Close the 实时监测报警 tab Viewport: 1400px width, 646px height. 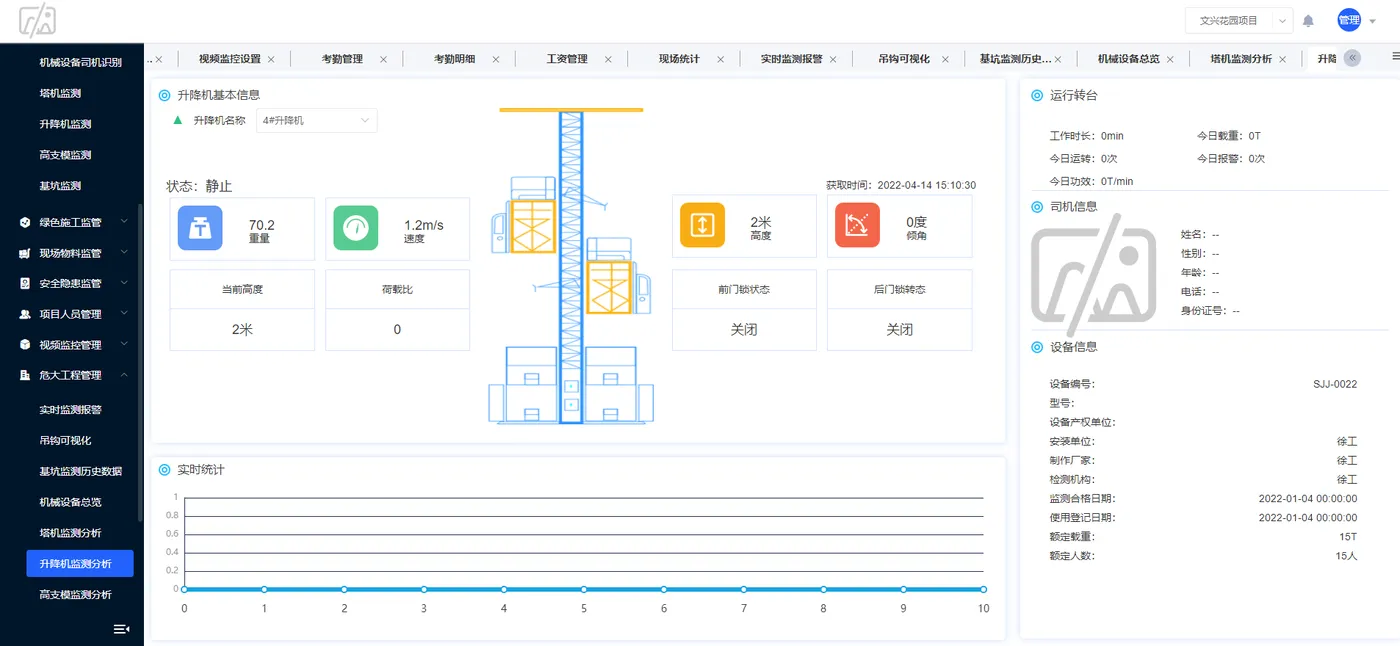(833, 59)
